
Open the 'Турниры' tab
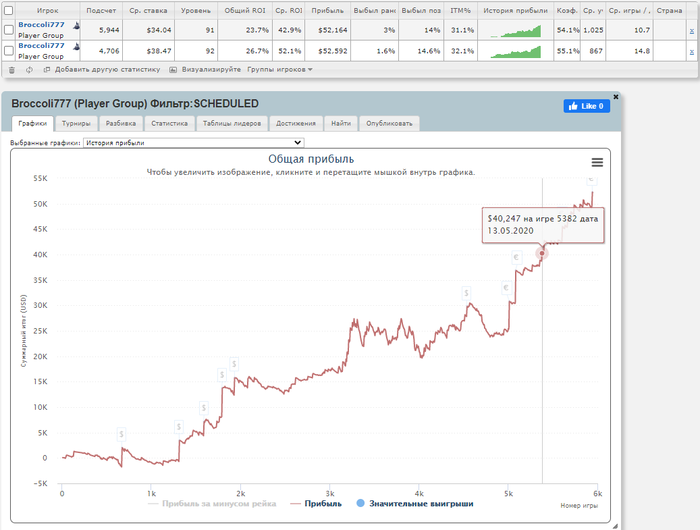pos(76,123)
